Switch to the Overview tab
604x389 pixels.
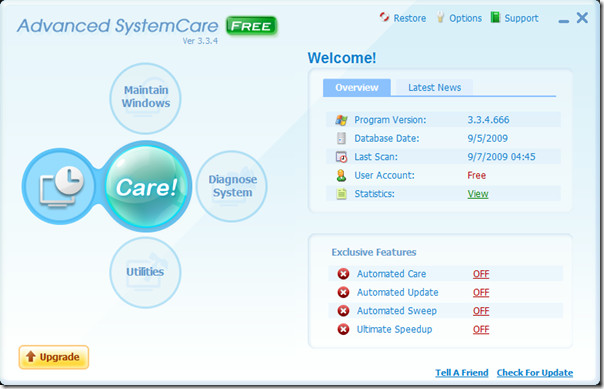(357, 87)
